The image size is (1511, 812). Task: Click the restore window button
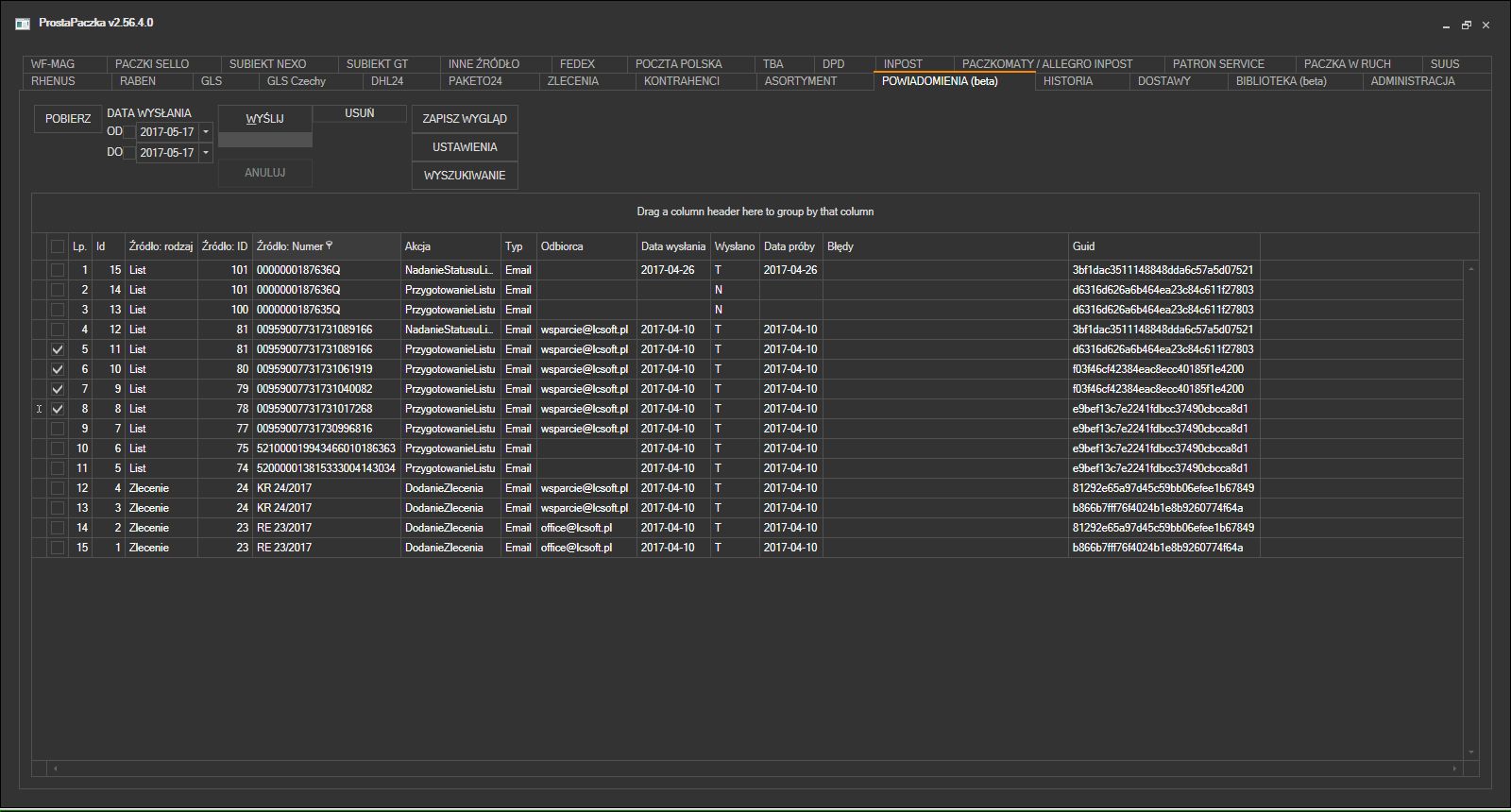click(x=1467, y=25)
